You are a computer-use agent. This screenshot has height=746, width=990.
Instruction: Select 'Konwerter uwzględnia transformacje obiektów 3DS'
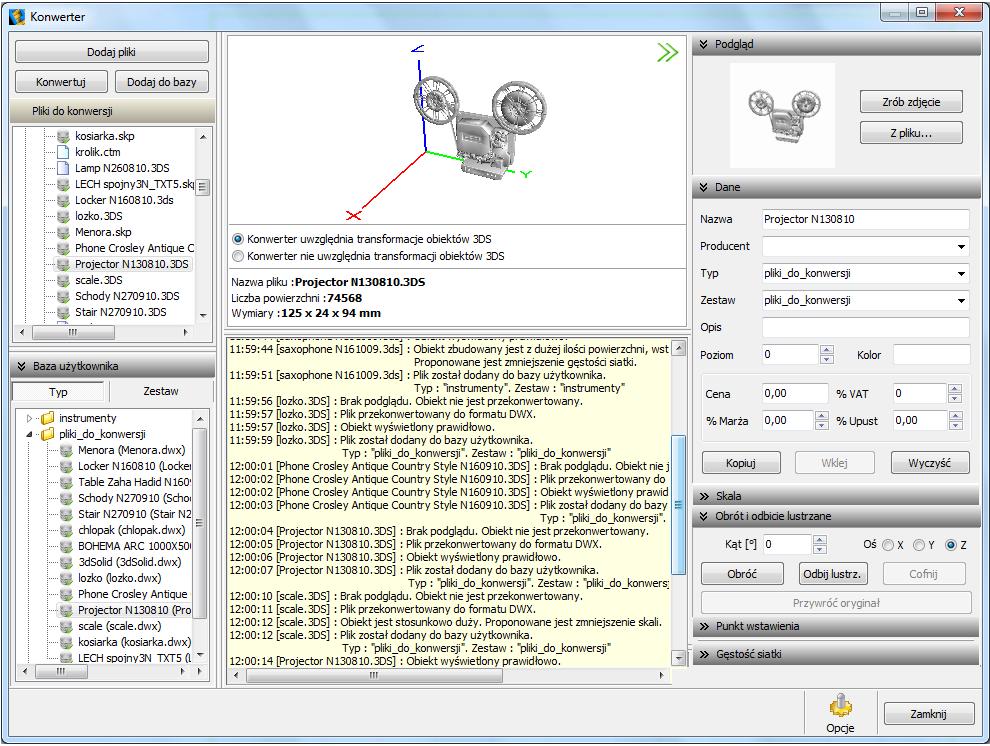(238, 239)
